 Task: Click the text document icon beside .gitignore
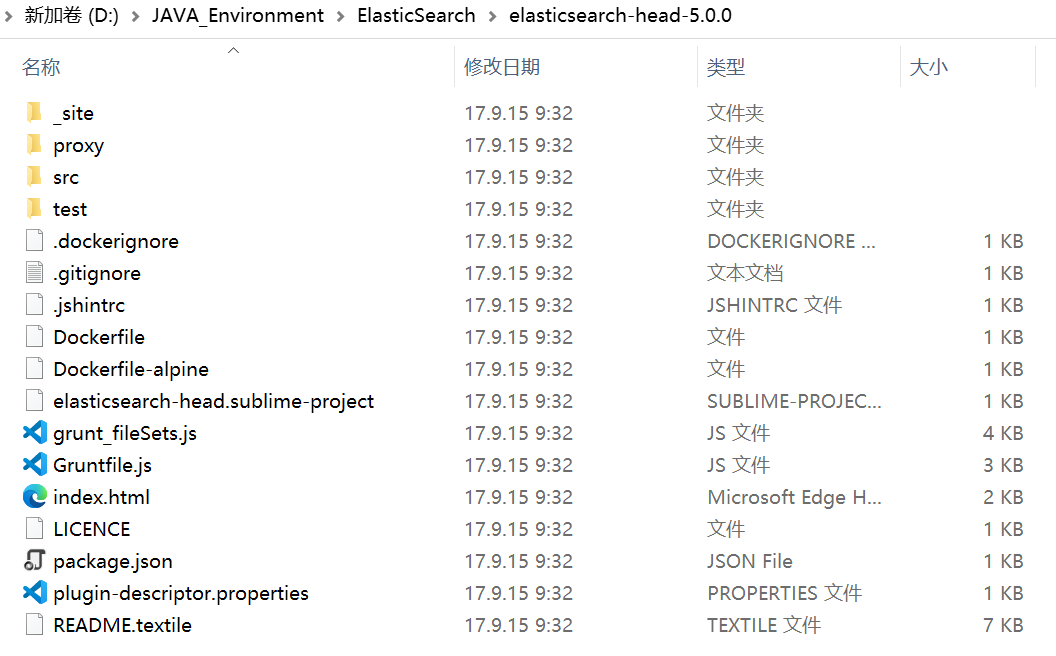35,273
